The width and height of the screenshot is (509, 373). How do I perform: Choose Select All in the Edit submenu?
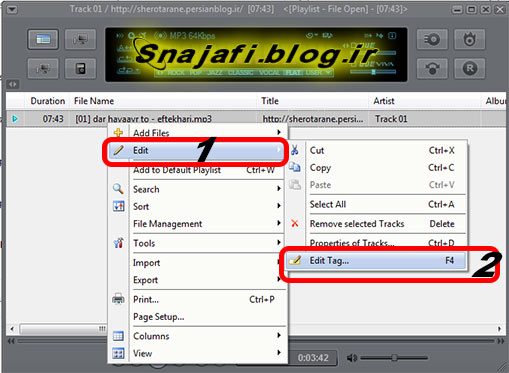(x=376, y=204)
